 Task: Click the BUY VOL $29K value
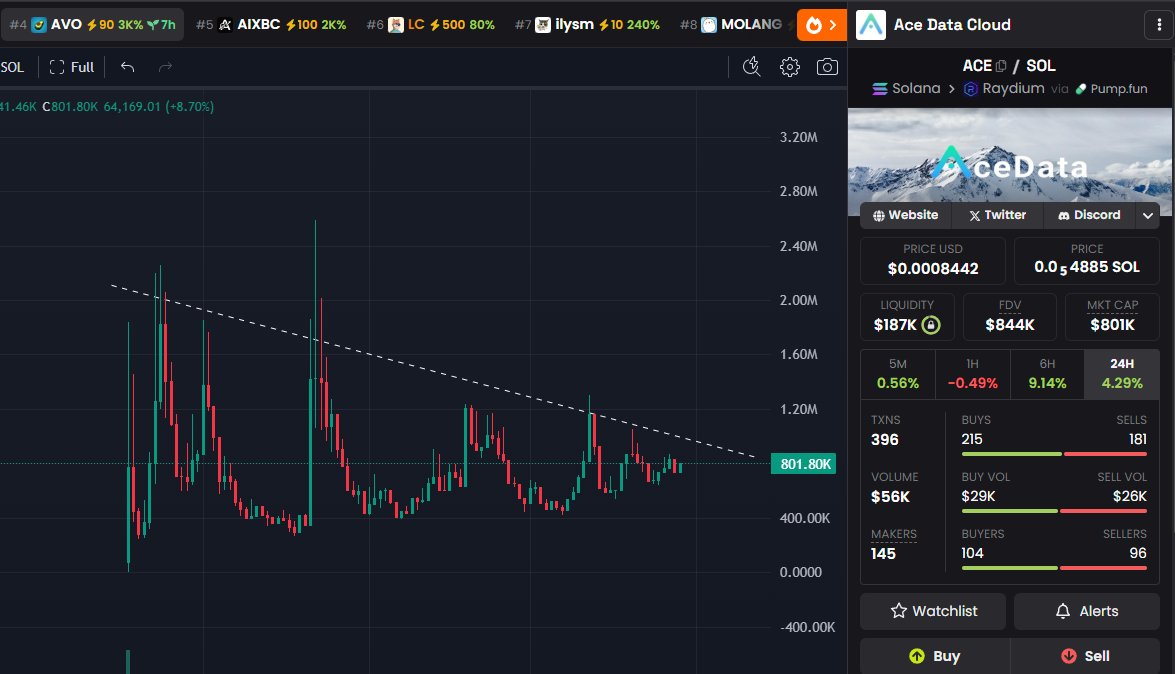pos(978,496)
